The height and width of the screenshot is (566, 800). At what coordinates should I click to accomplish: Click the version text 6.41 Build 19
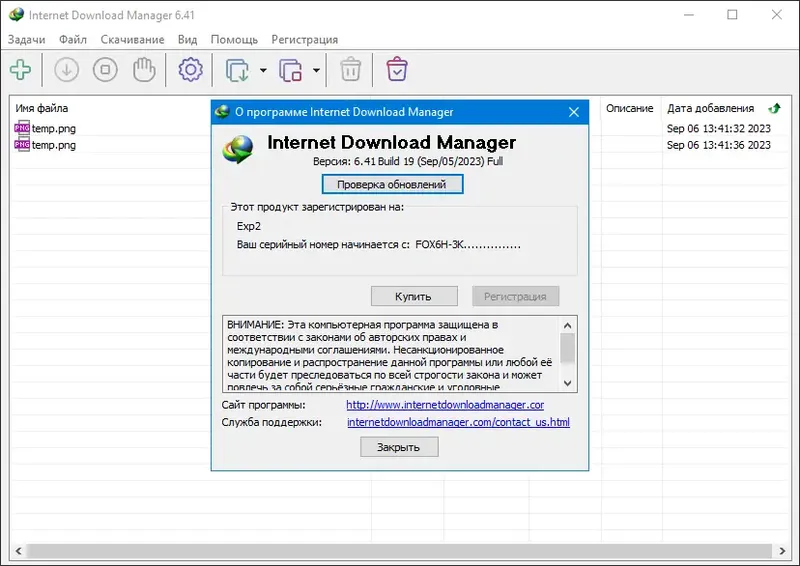click(408, 161)
